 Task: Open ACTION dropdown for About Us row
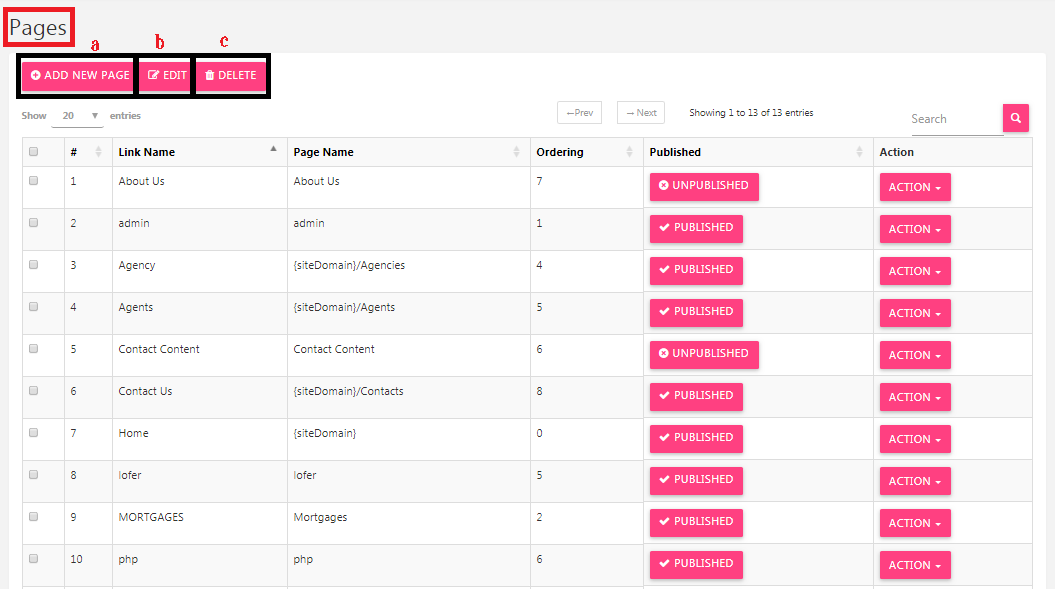[x=915, y=187]
